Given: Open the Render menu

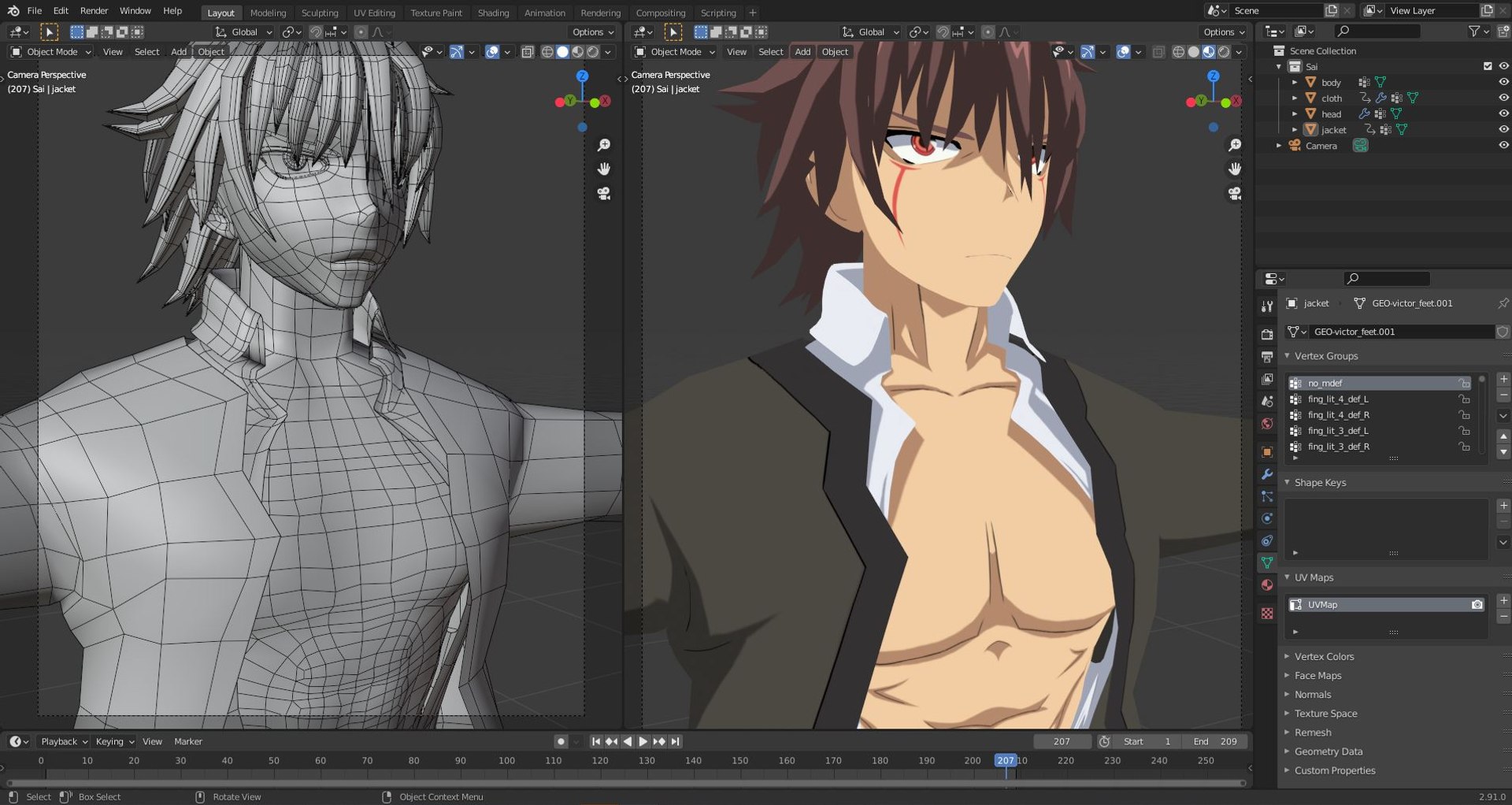Looking at the screenshot, I should tap(94, 11).
